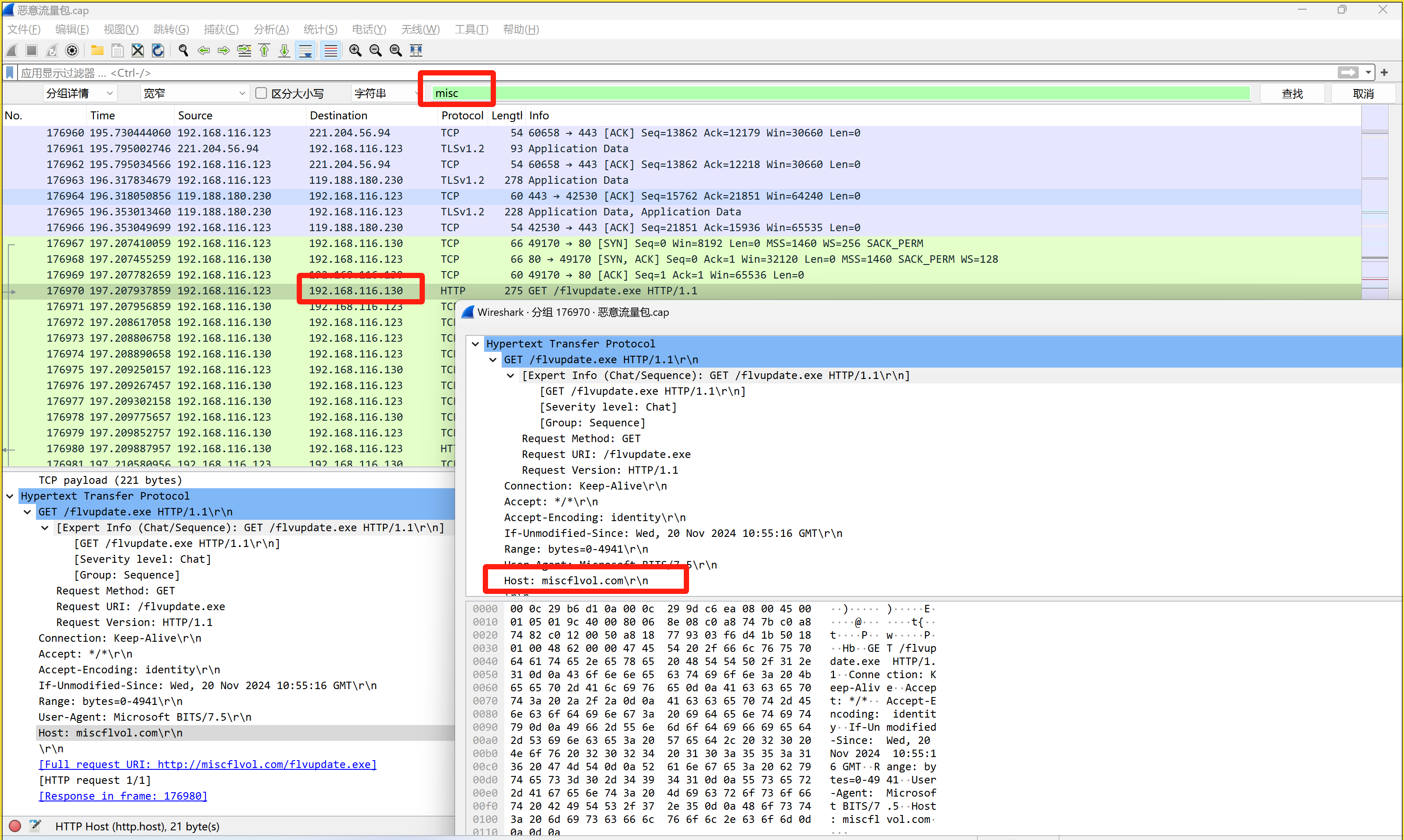Screen dimensions: 1404x840
Task: Toggle packet colorization icon
Action: (331, 50)
